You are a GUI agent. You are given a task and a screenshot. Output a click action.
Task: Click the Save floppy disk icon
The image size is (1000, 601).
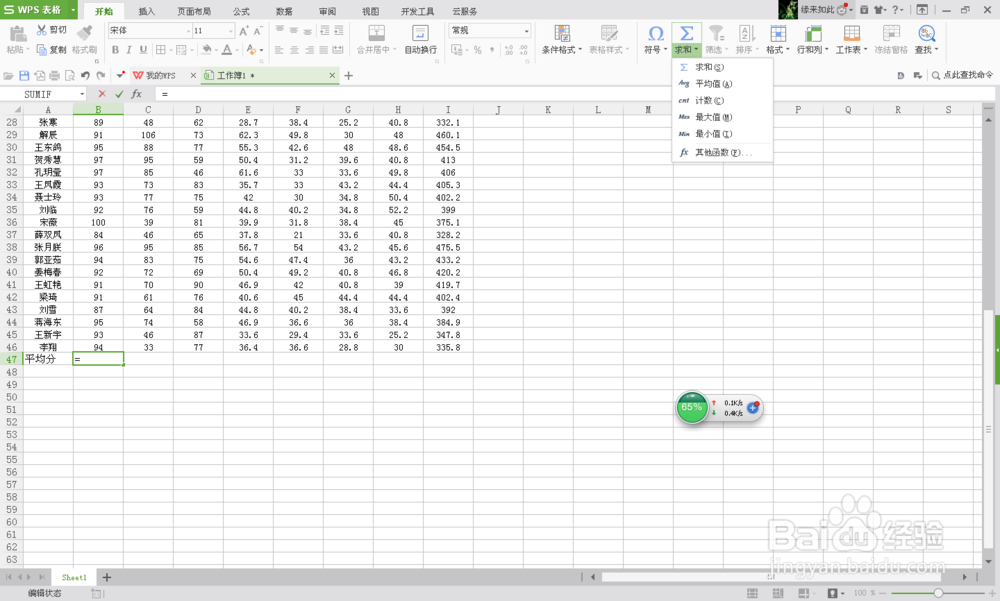click(24, 75)
